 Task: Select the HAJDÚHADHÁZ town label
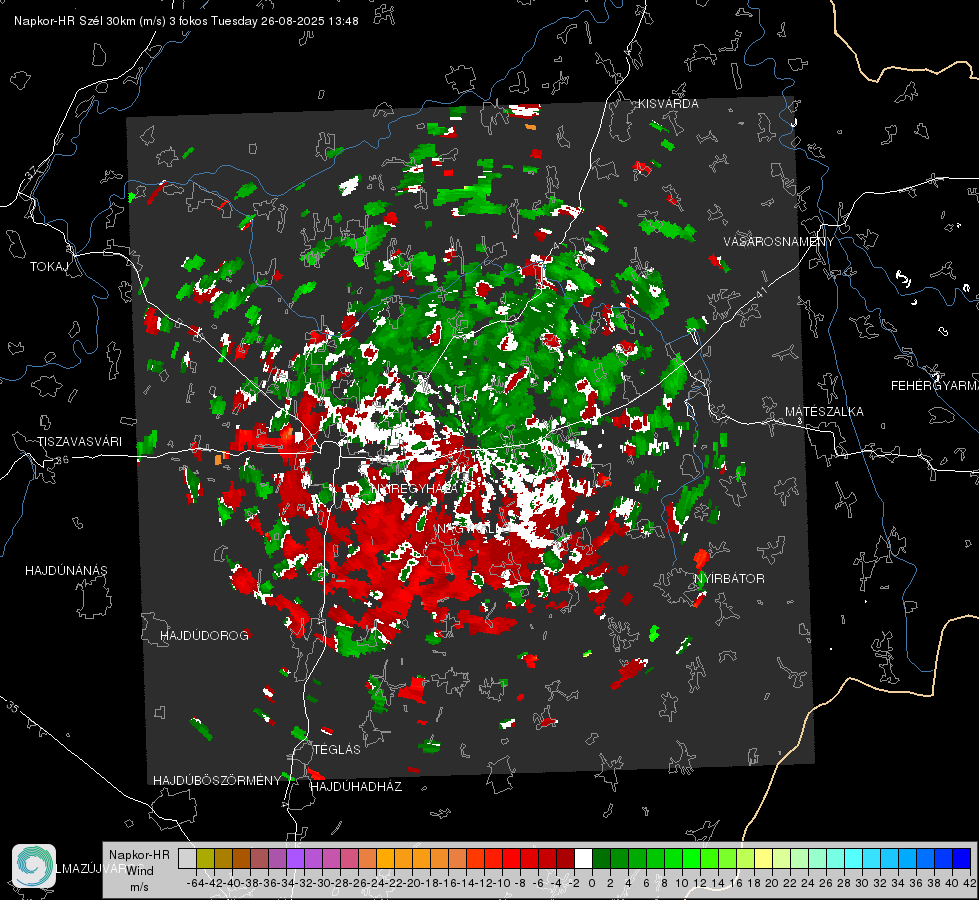356,786
